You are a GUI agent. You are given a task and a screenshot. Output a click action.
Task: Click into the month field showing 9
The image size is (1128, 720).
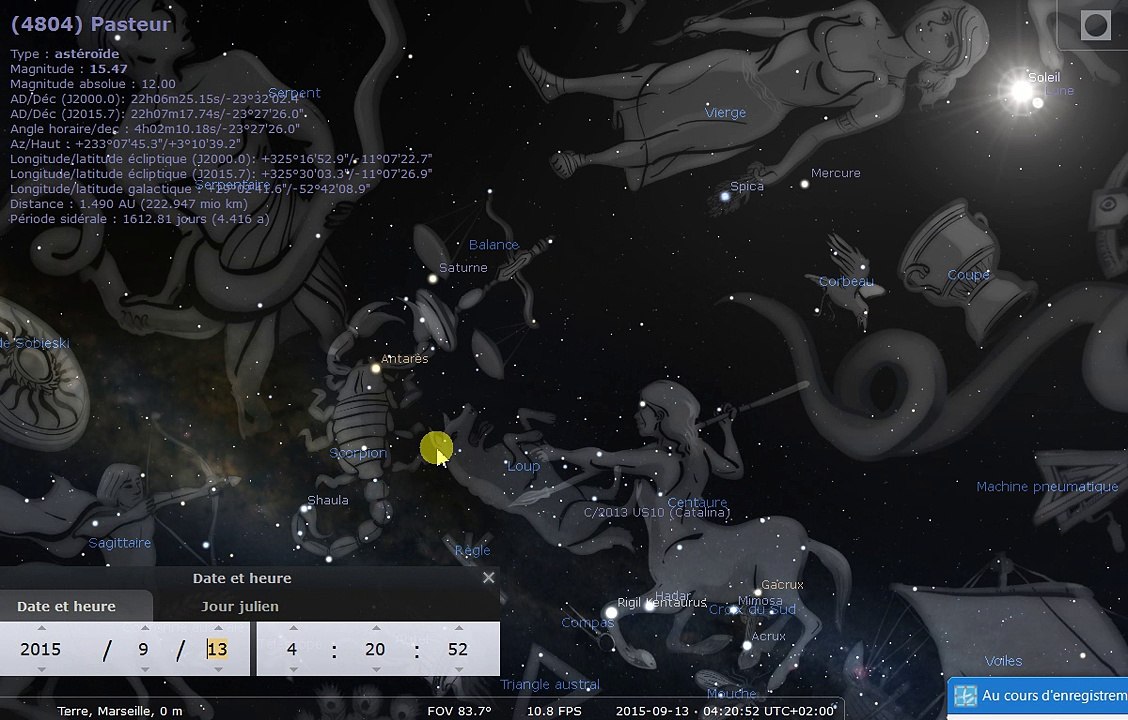pyautogui.click(x=143, y=649)
